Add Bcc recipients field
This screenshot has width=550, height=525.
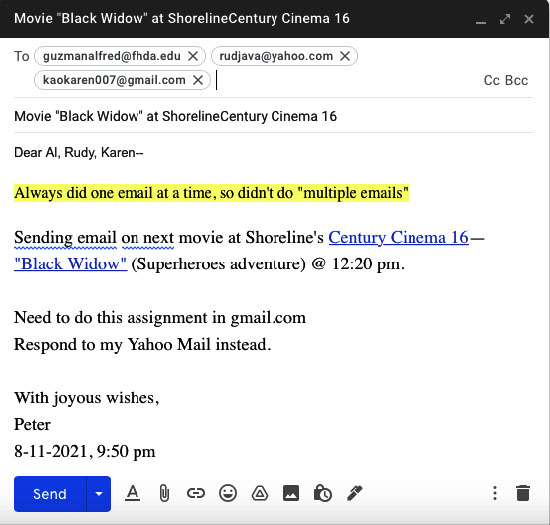(517, 81)
